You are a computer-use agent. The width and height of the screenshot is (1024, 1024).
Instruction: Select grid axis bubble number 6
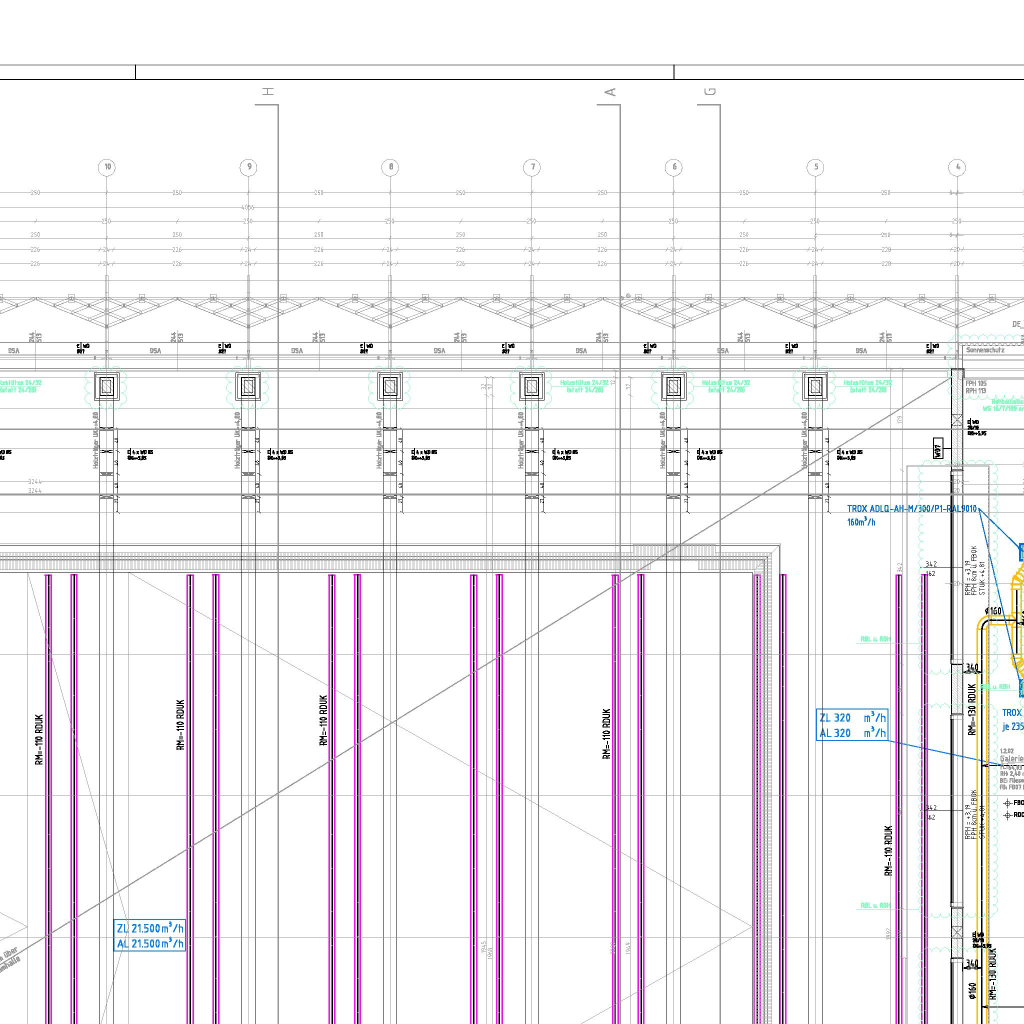(x=674, y=167)
